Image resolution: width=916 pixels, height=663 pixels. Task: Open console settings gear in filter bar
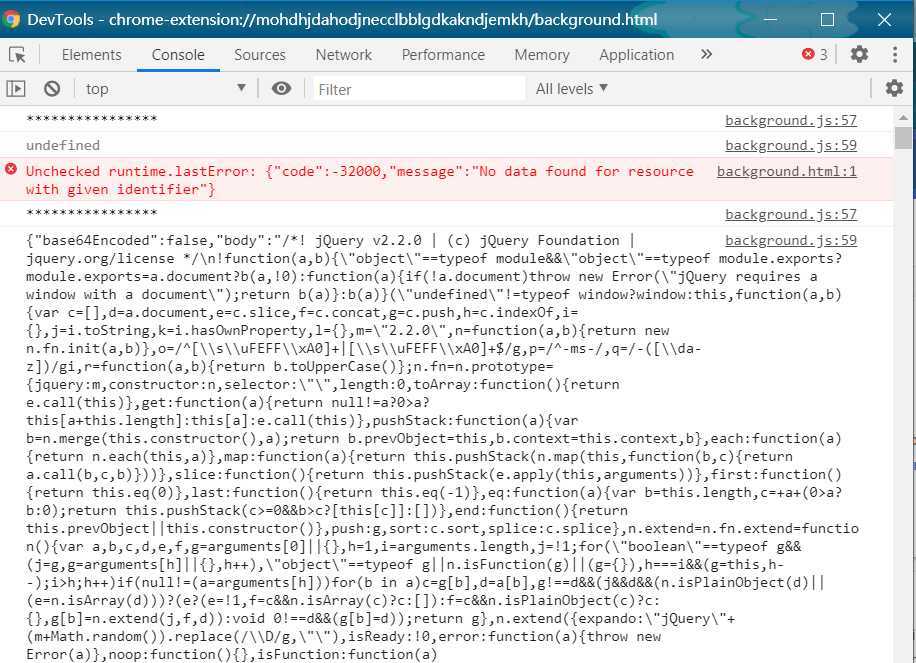tap(894, 88)
